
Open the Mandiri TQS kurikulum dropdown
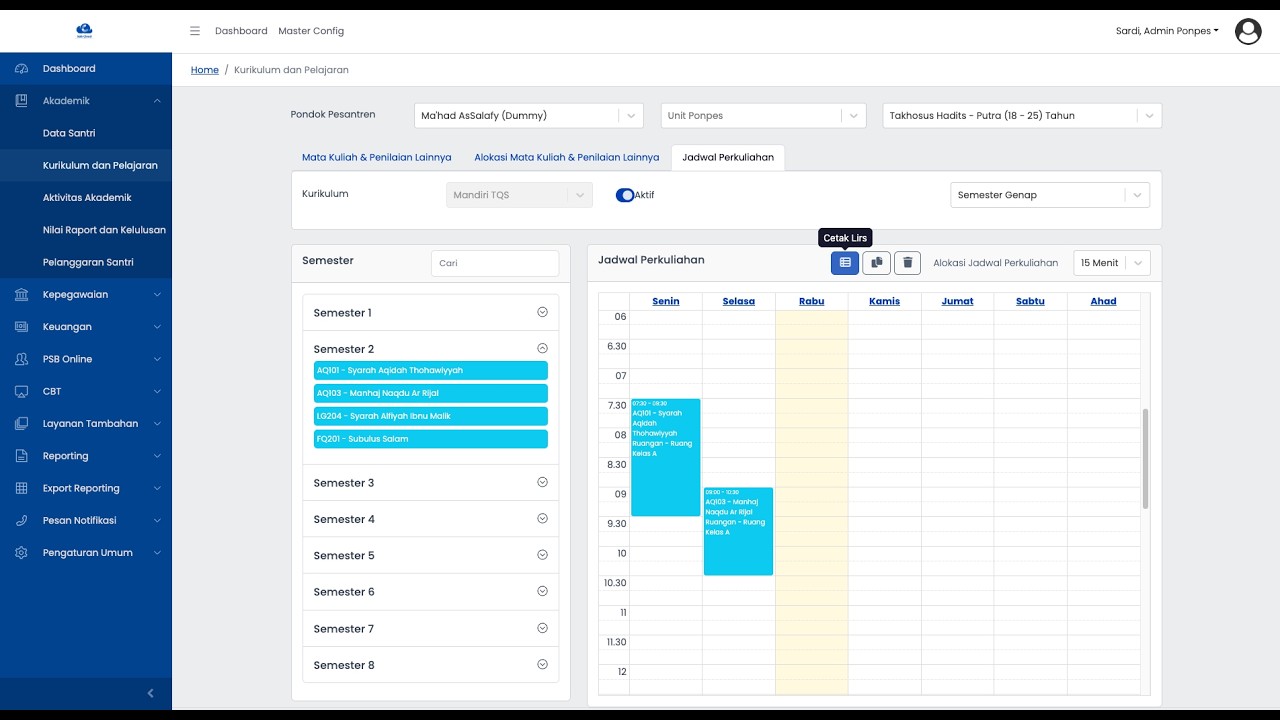(x=519, y=195)
